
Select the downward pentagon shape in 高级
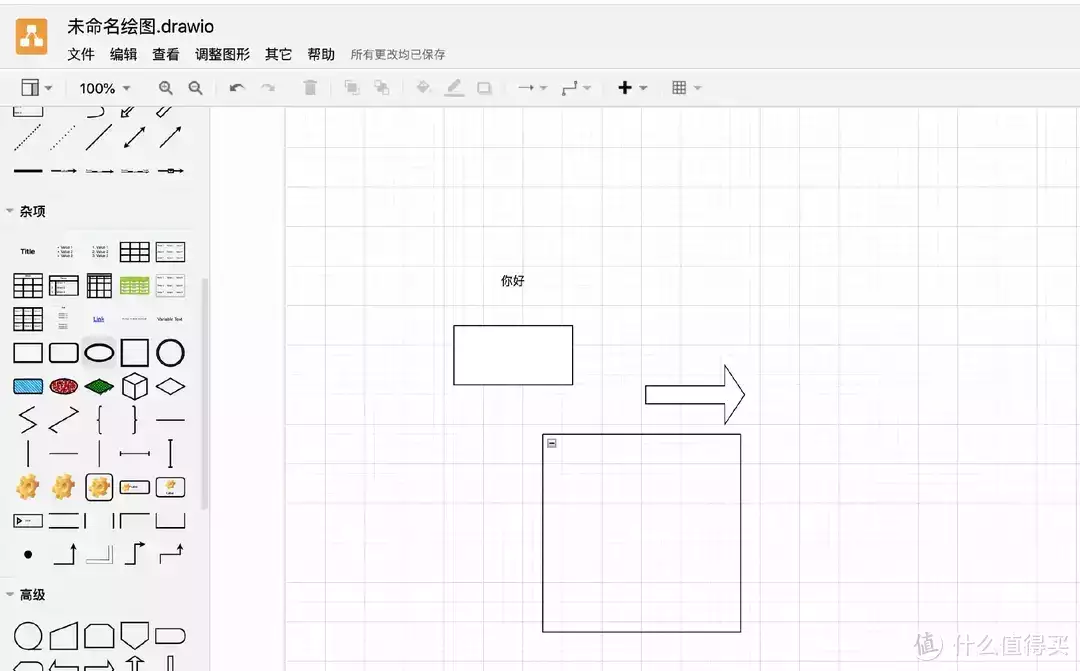click(x=134, y=635)
